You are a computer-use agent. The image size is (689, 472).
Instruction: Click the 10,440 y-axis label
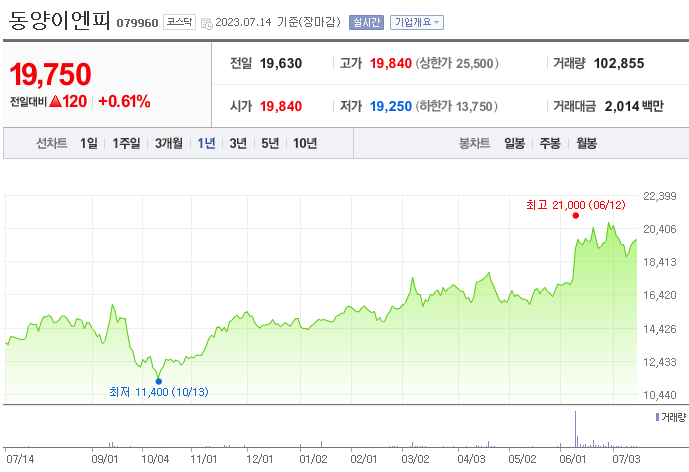pos(660,395)
